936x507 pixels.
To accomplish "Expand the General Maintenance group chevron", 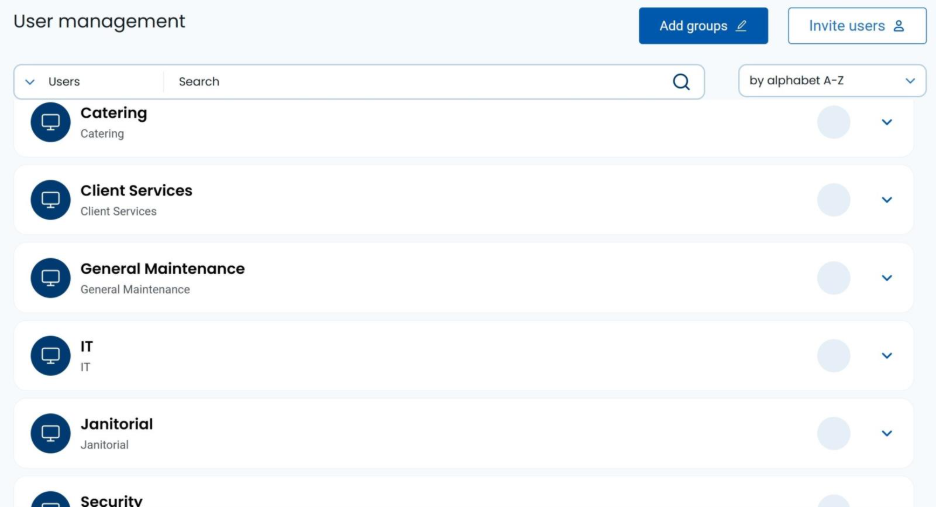I will point(887,278).
